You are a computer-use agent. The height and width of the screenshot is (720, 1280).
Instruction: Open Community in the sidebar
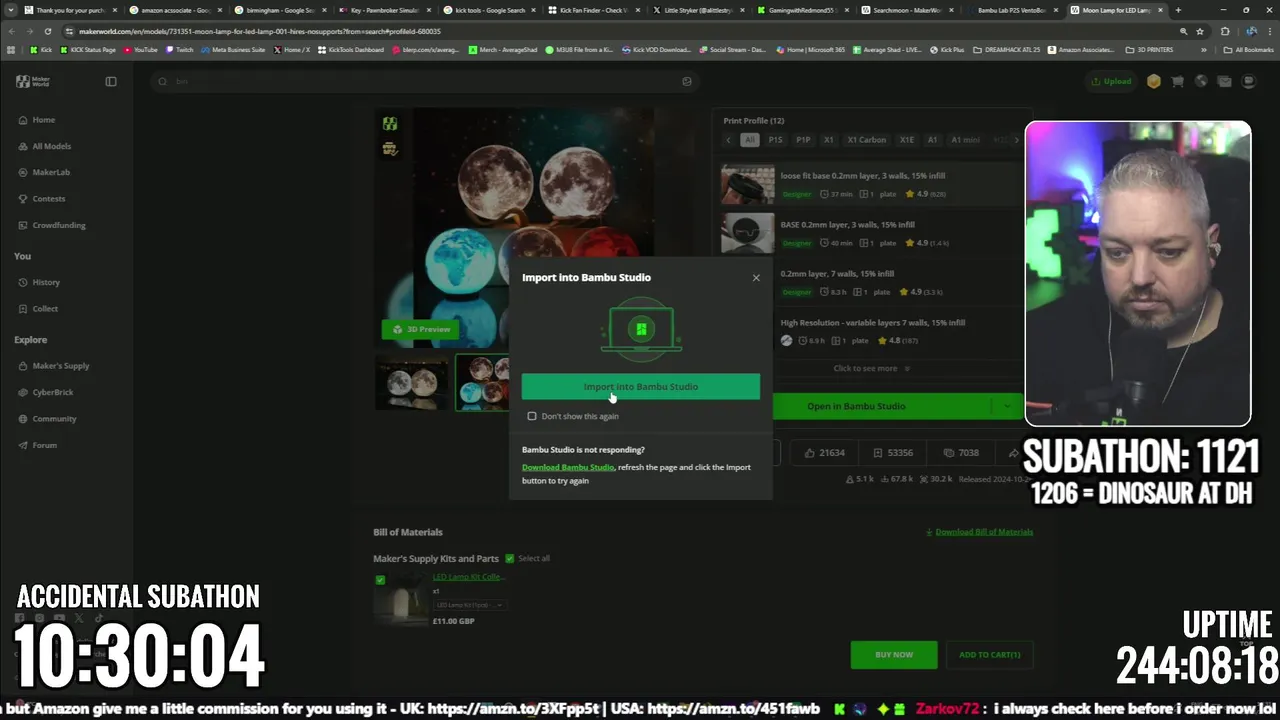(x=54, y=419)
